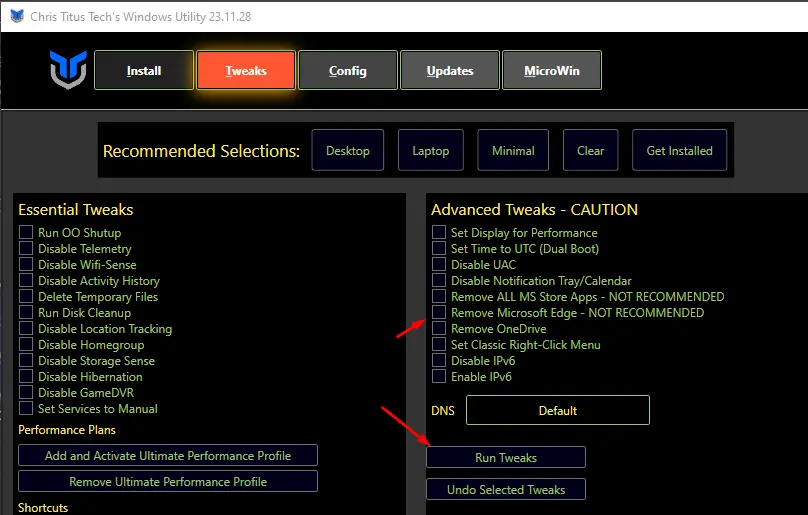Click the Advanced Tweaks - CAUTION heading

tap(534, 210)
